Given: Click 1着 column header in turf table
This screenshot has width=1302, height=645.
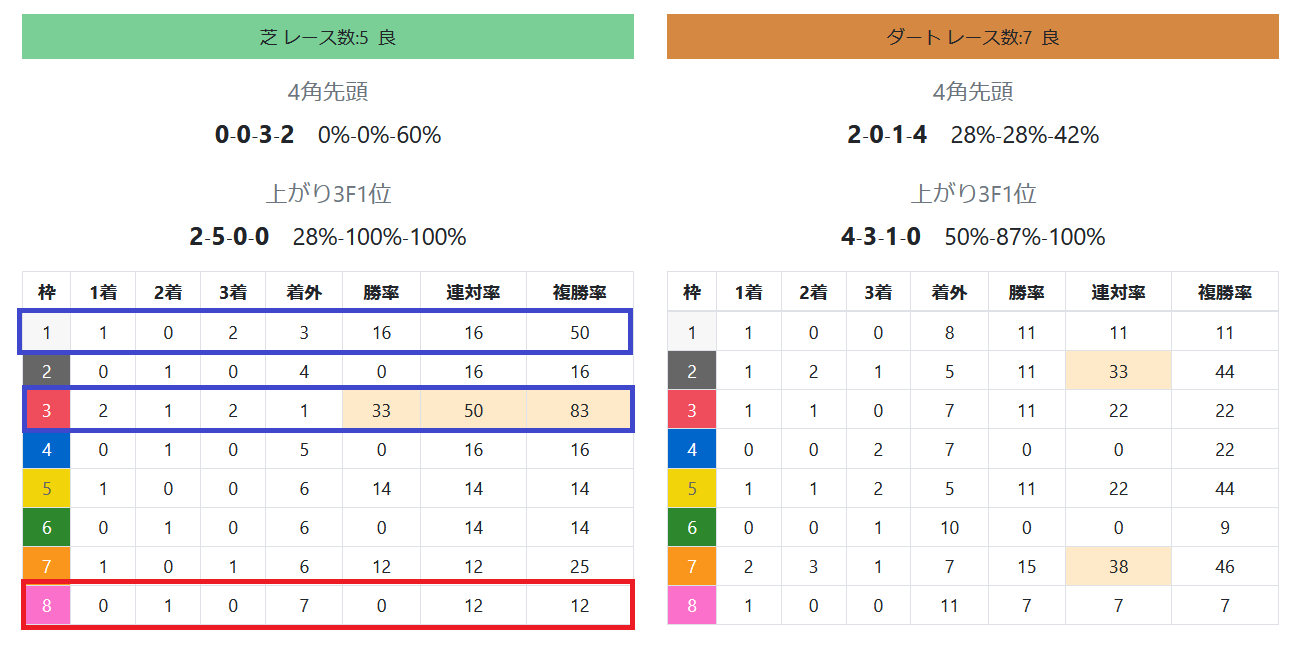Looking at the screenshot, I should tap(103, 292).
